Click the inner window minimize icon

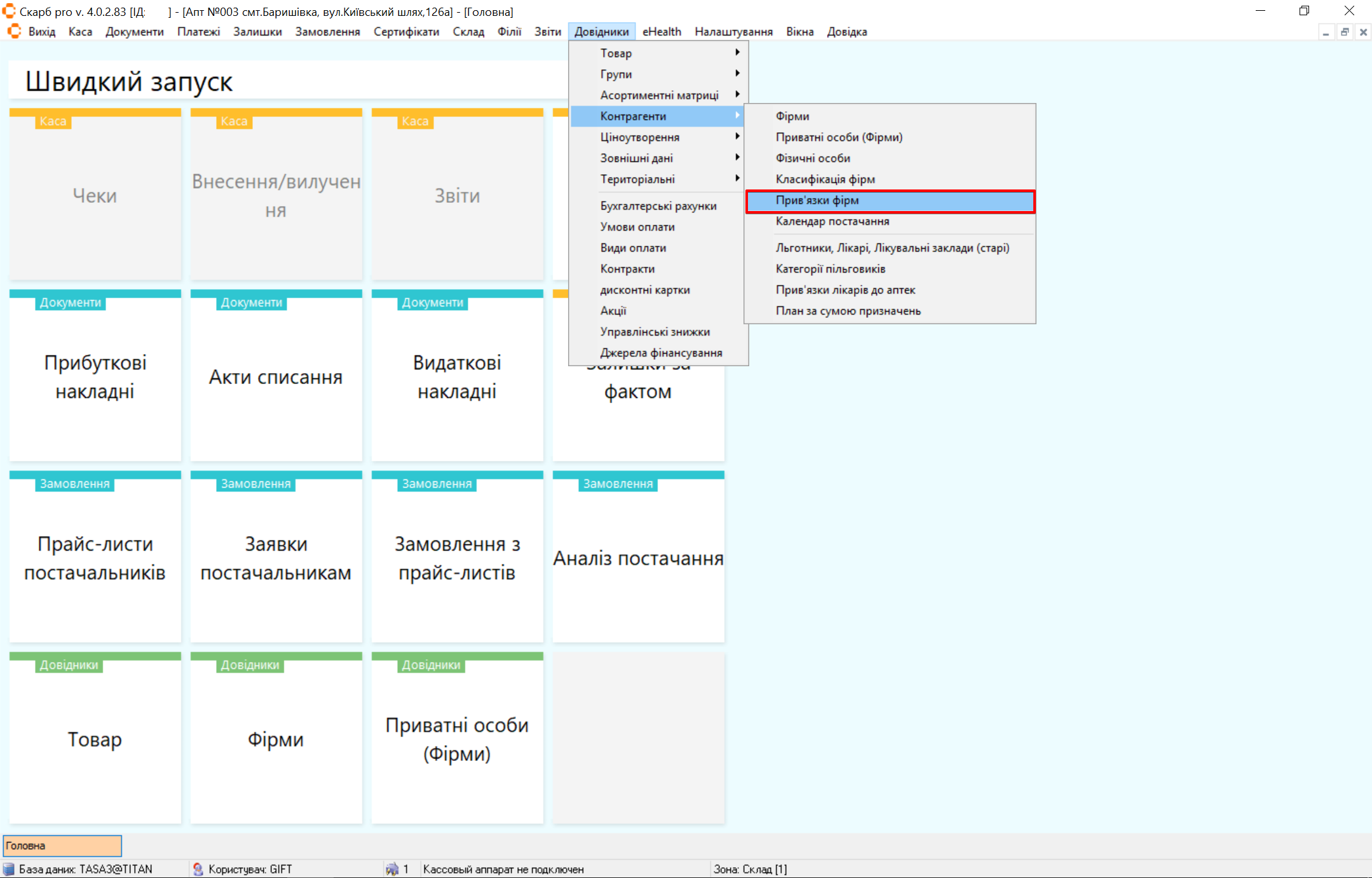coord(1326,32)
